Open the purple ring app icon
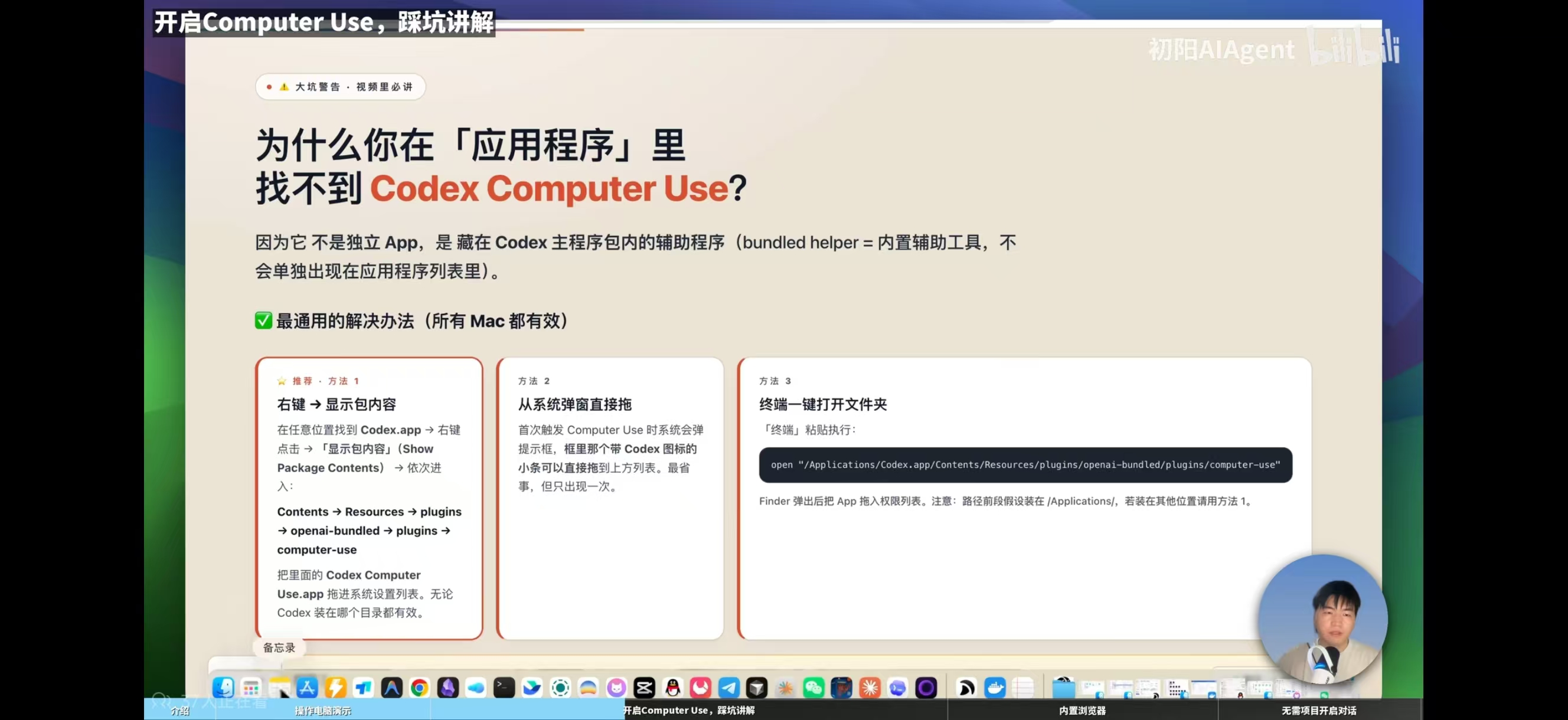This screenshot has height=720, width=1568. tap(926, 688)
